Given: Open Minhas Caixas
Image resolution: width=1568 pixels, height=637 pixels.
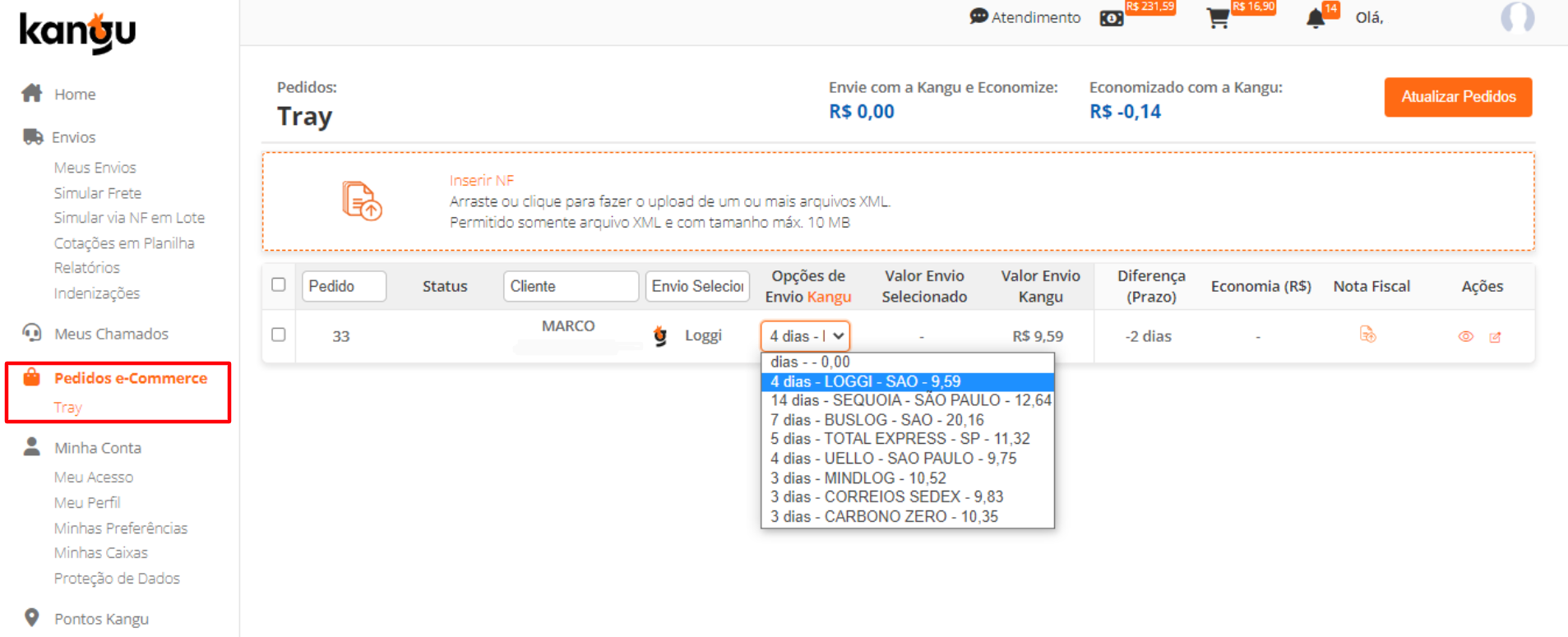Looking at the screenshot, I should click(101, 553).
